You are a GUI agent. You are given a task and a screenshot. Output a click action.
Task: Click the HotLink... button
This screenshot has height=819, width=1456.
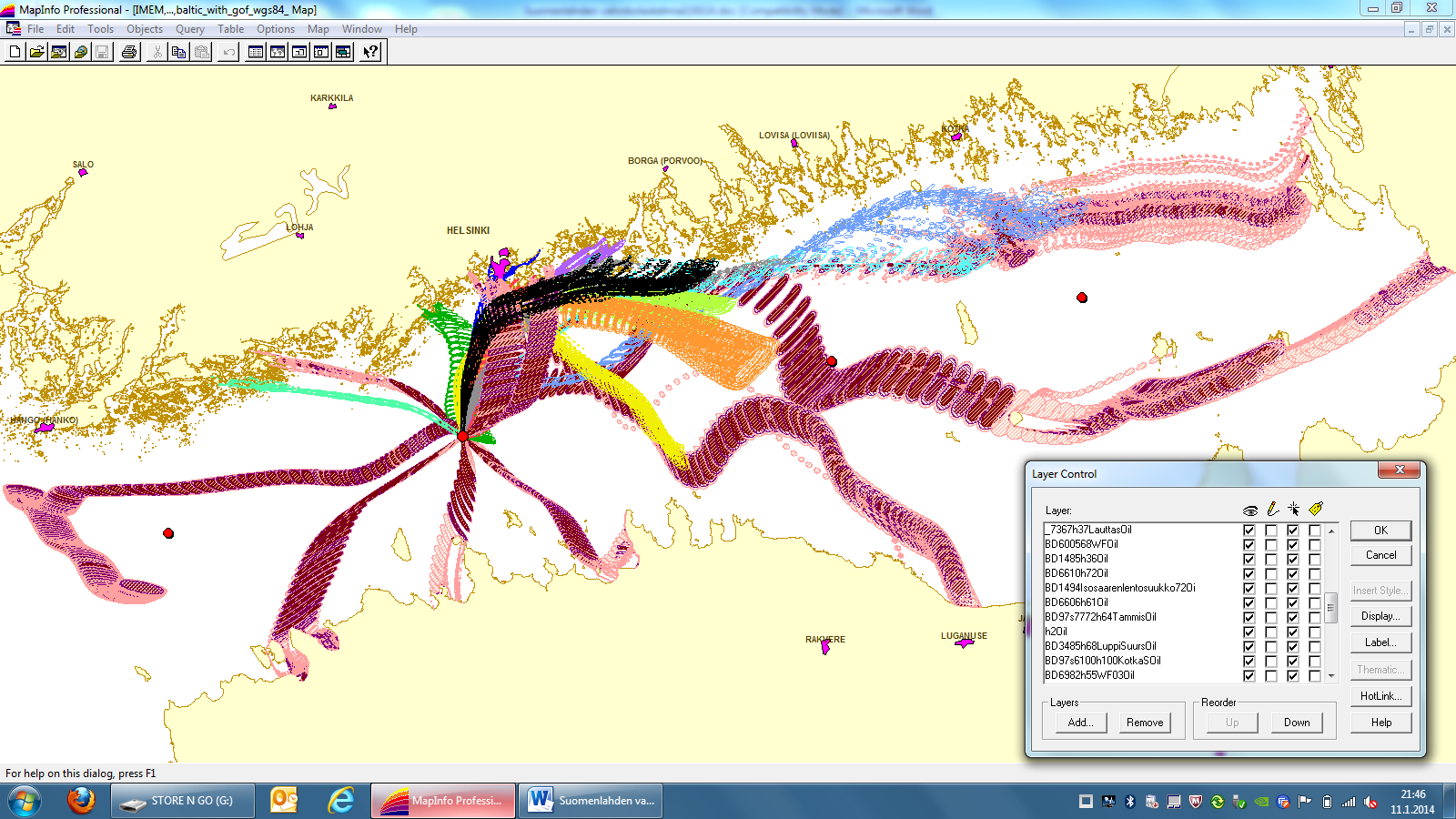1380,696
